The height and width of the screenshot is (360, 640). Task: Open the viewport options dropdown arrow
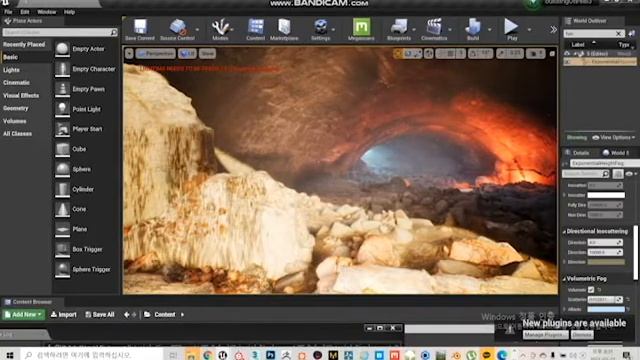[129, 53]
